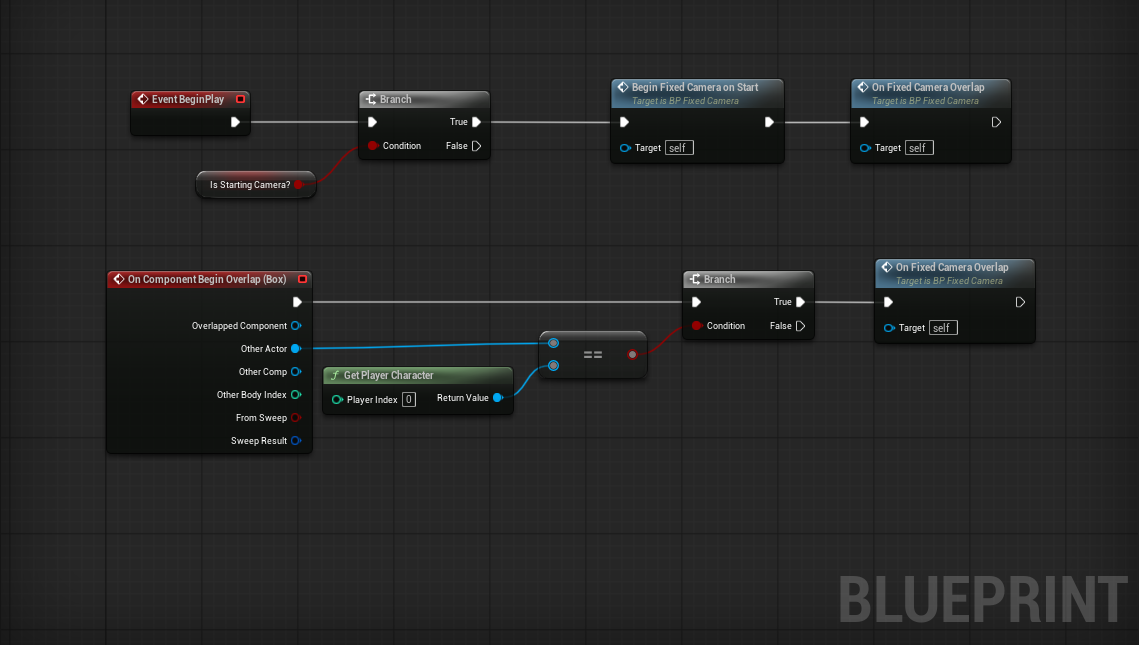Click the lower Branch node's Condition pin
1139x645 pixels.
697,326
